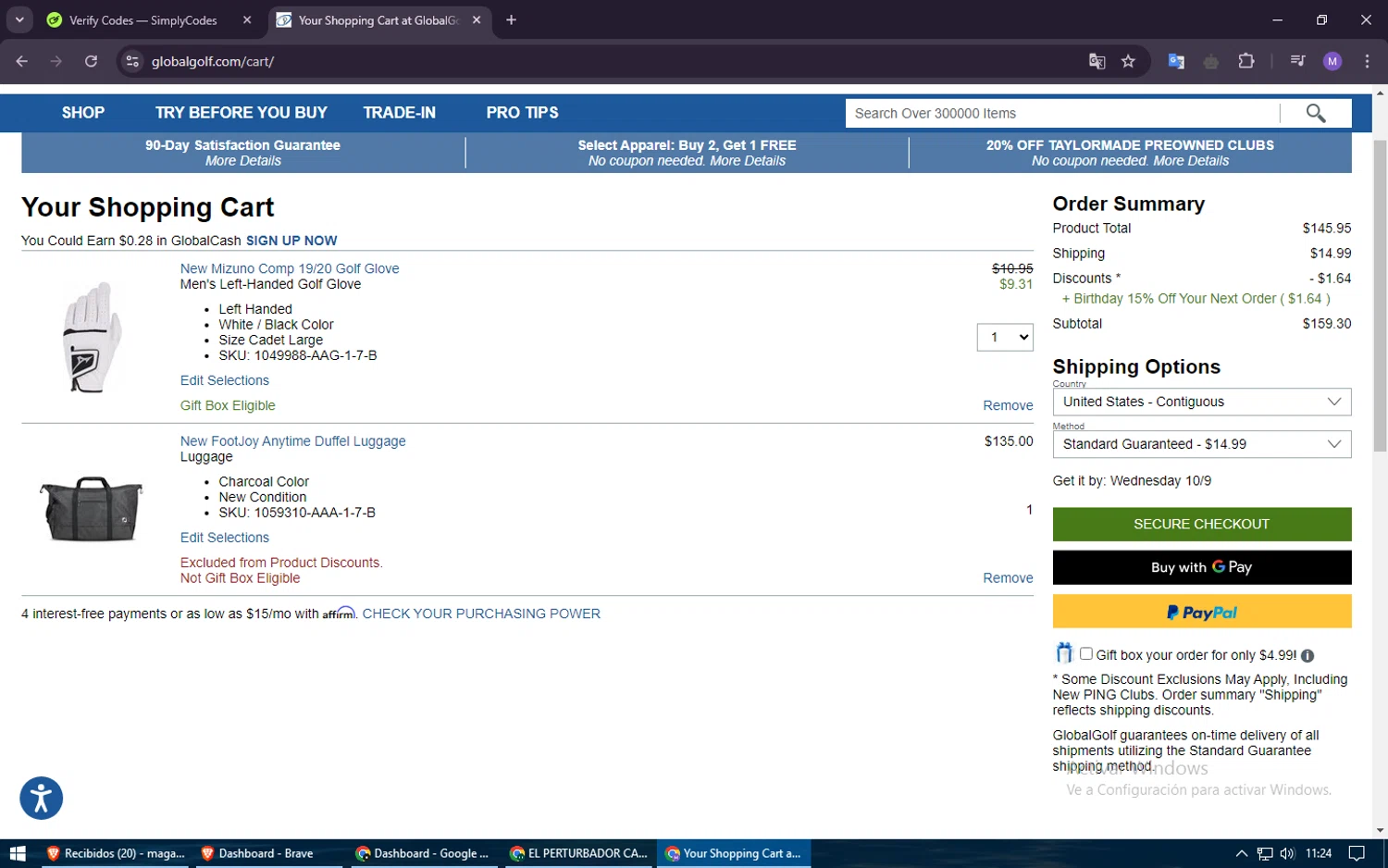The image size is (1388, 868).
Task: Bookmark this page with star icon
Action: (1128, 61)
